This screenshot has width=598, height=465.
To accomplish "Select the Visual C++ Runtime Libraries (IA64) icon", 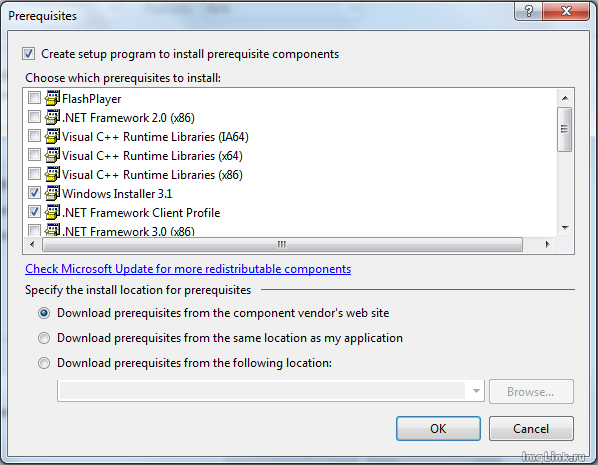I will tap(52, 137).
